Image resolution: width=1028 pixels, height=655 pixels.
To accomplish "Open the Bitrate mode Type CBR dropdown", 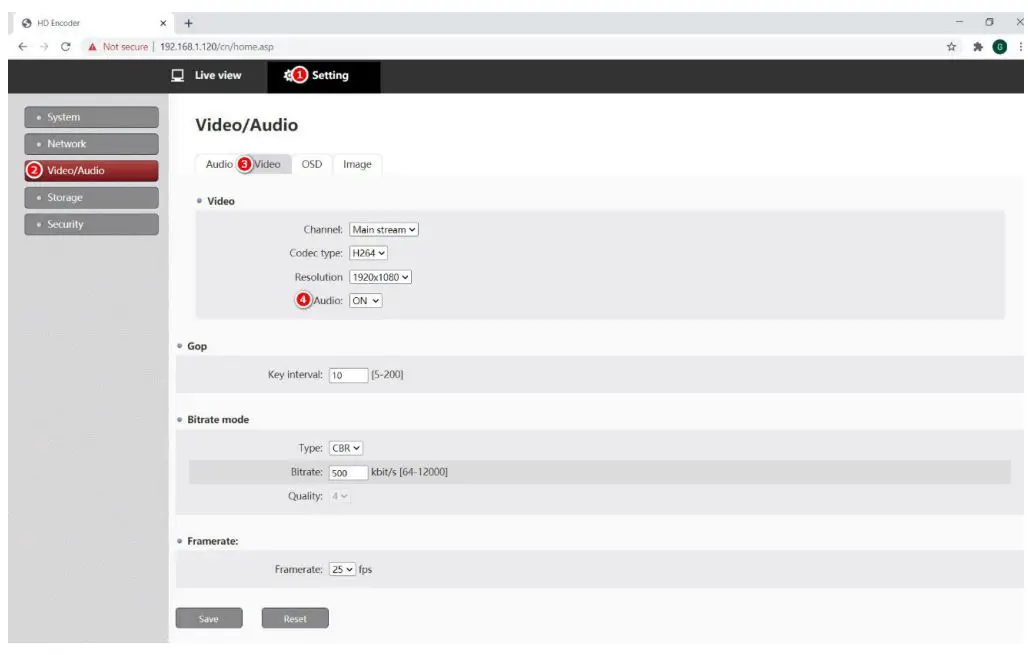I will [x=346, y=448].
